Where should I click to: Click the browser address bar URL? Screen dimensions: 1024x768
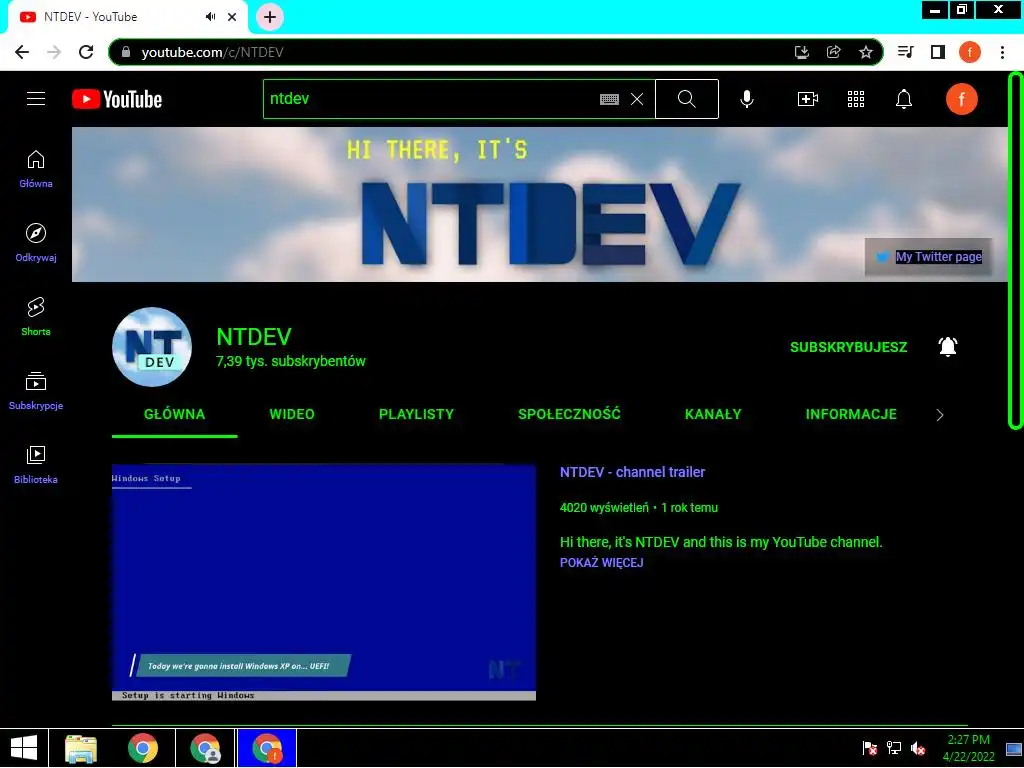pos(212,52)
